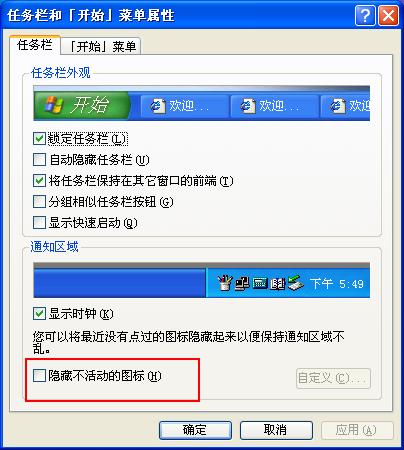404x450 pixels.
Task: Click the green 开始 Start button preview
Action: pyautogui.click(x=82, y=105)
